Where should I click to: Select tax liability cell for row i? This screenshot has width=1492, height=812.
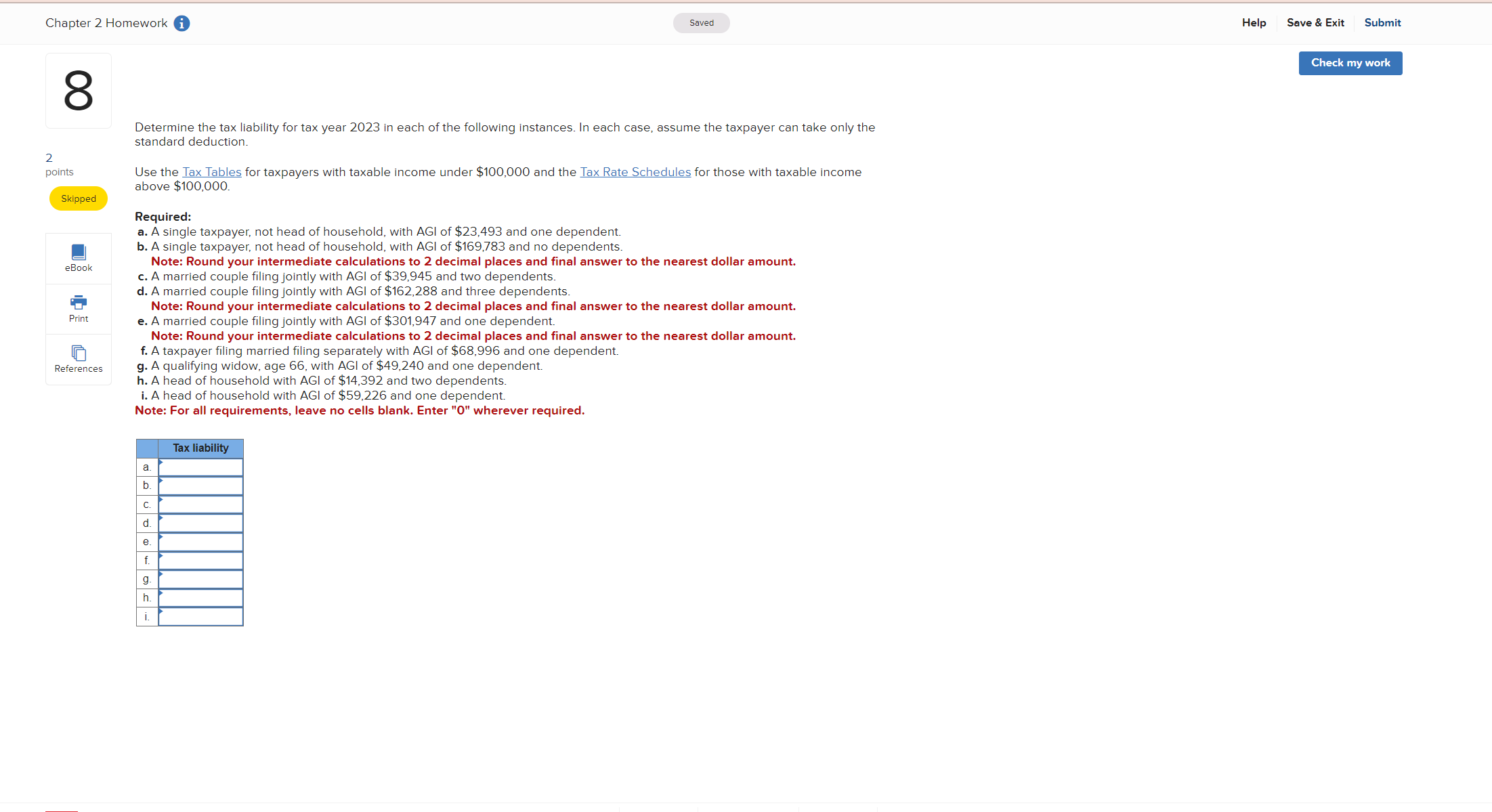(x=200, y=616)
